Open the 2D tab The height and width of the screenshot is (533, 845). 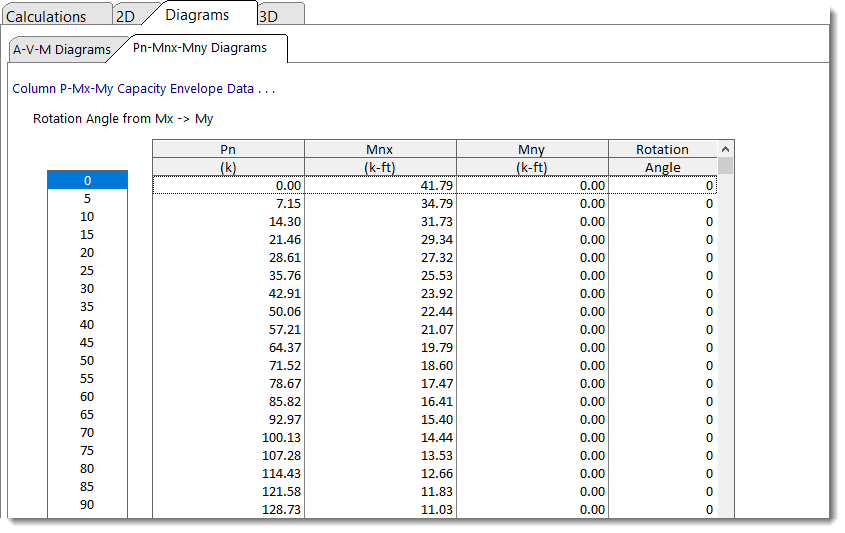coord(125,16)
